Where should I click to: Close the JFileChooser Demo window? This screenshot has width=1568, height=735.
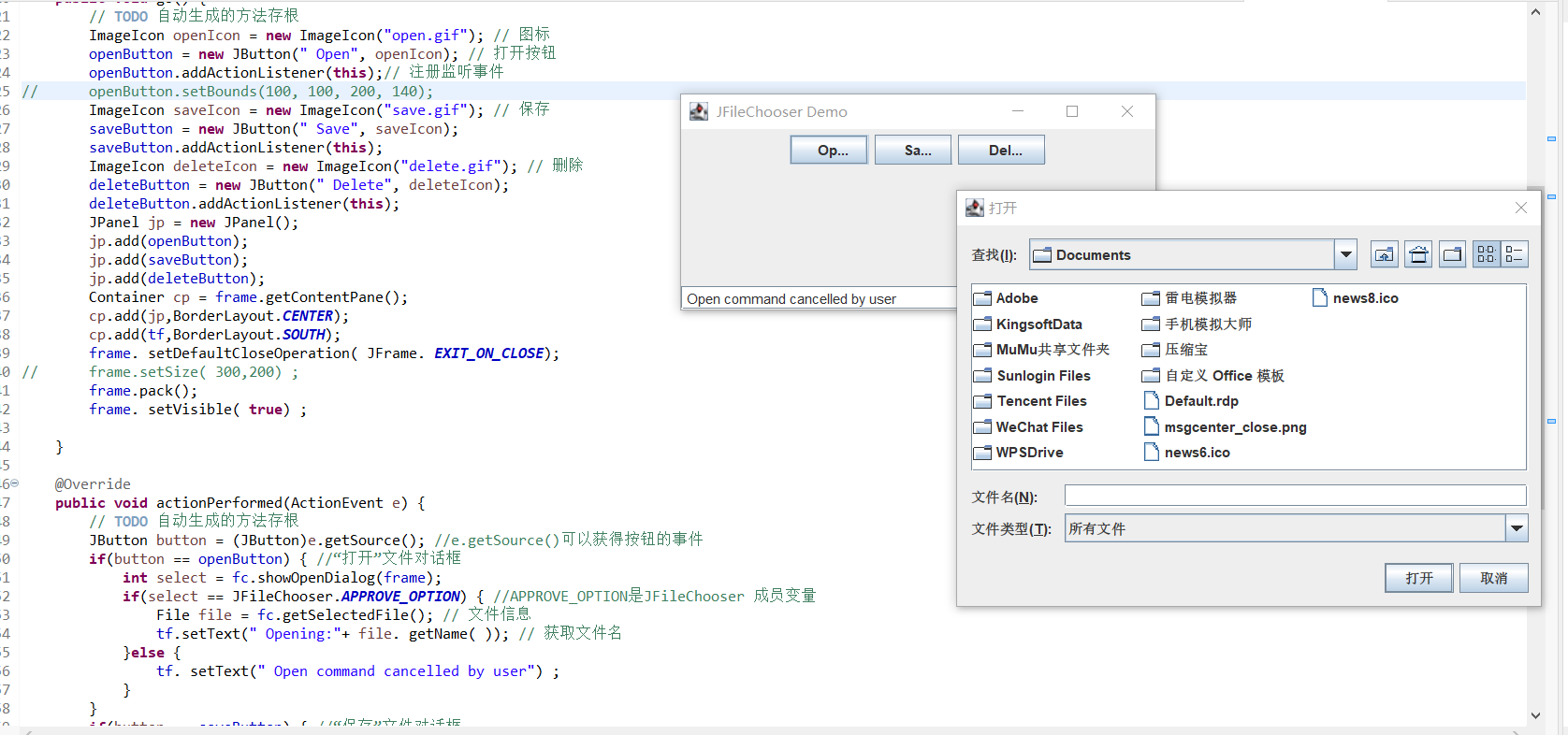point(1127,111)
